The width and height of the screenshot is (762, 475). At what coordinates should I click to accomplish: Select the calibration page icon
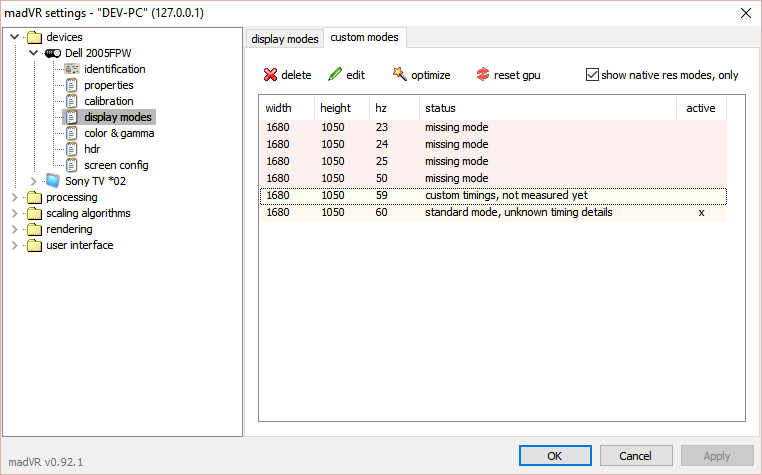[71, 101]
